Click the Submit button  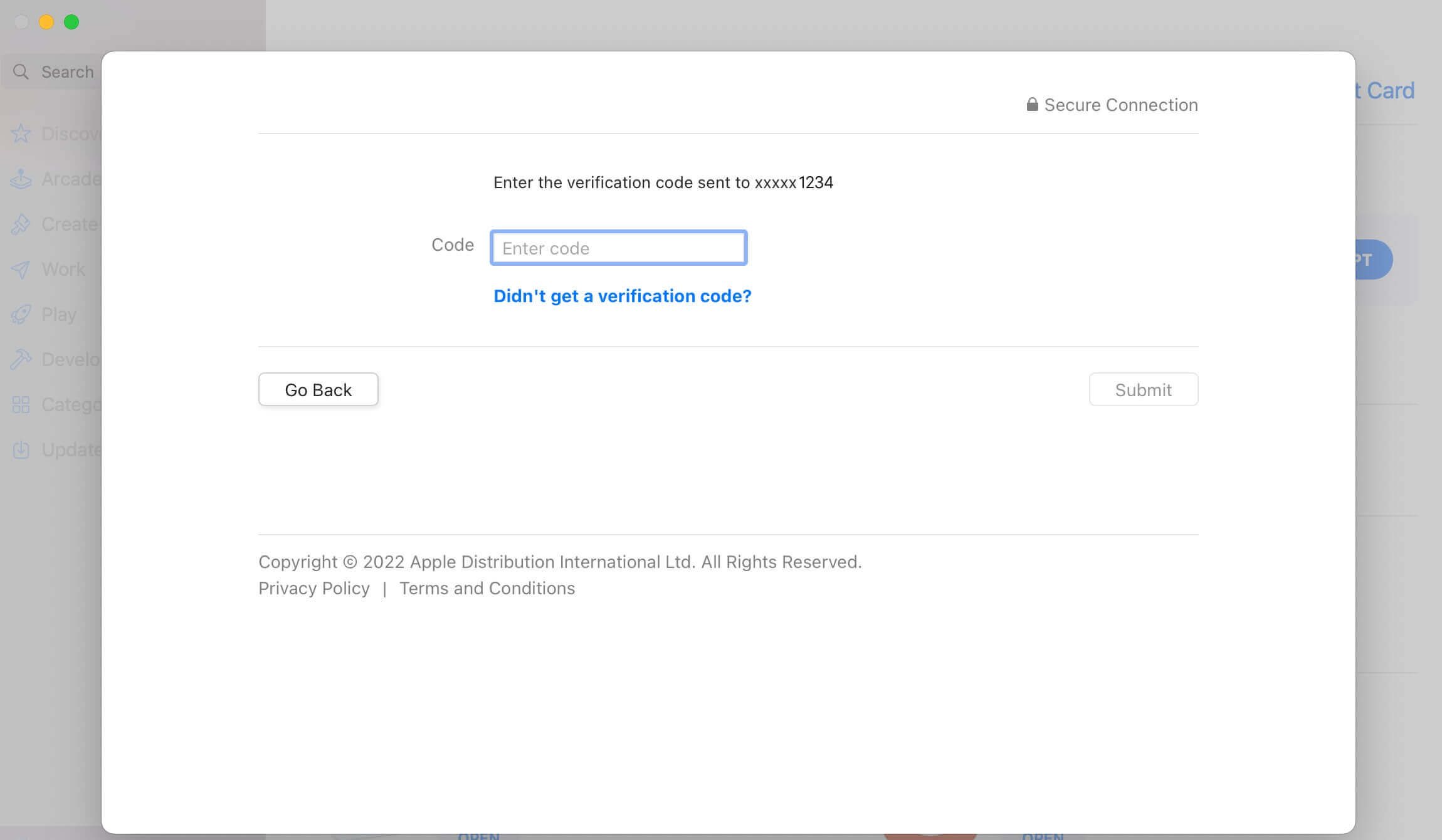point(1143,389)
